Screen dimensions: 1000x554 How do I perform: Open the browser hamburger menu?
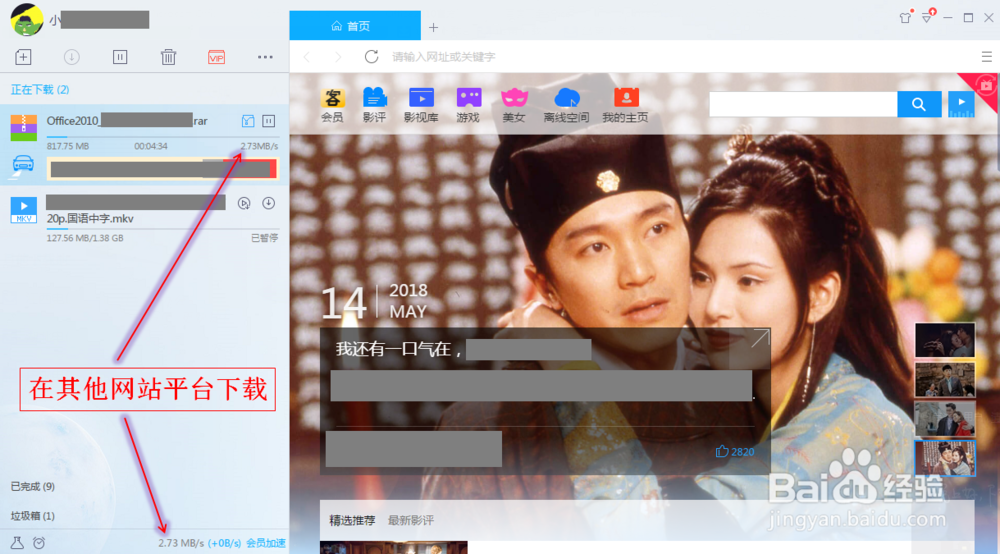coord(987,57)
